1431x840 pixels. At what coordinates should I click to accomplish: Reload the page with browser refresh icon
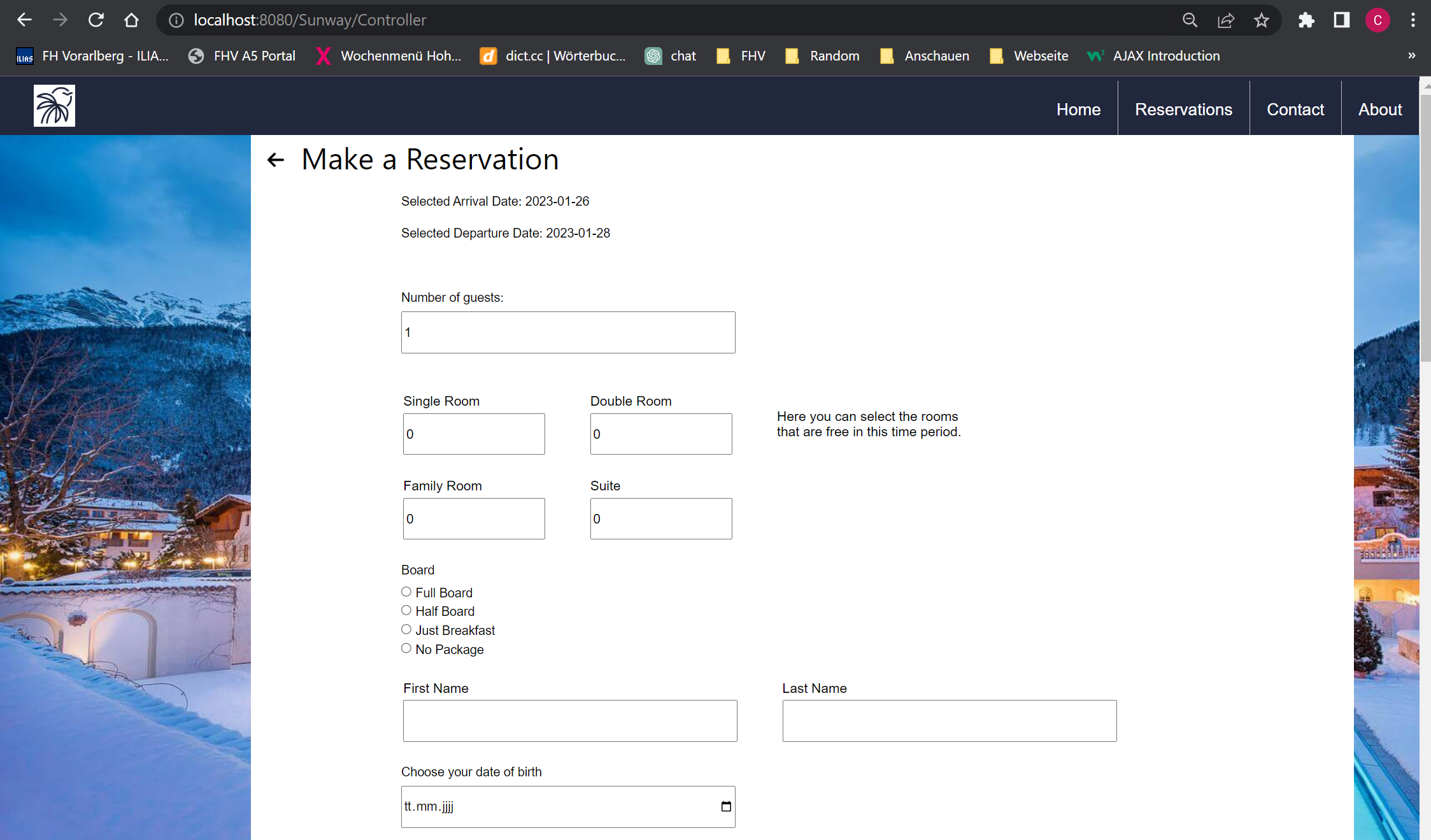96,20
